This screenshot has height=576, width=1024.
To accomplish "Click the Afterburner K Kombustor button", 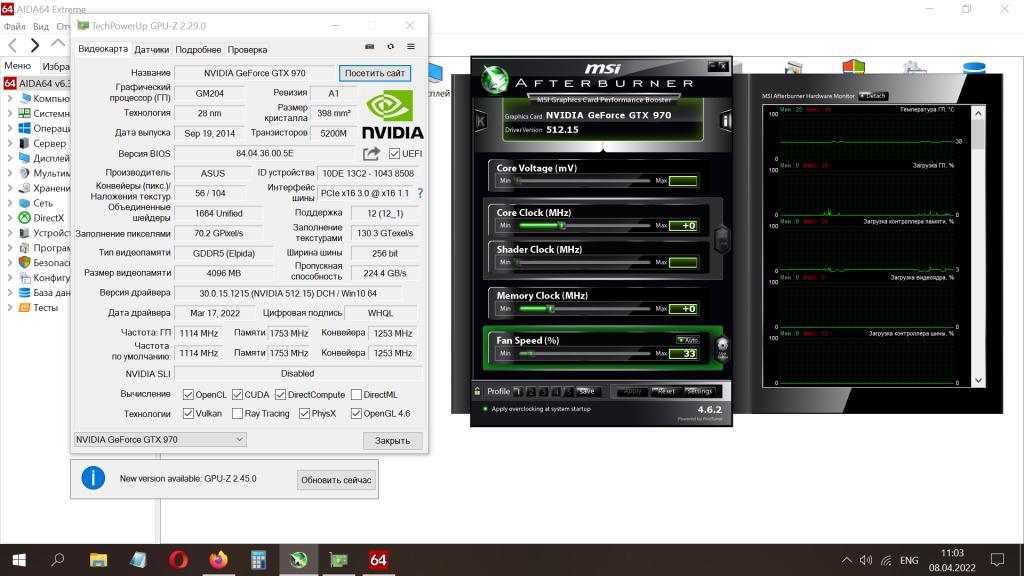I will [x=481, y=121].
